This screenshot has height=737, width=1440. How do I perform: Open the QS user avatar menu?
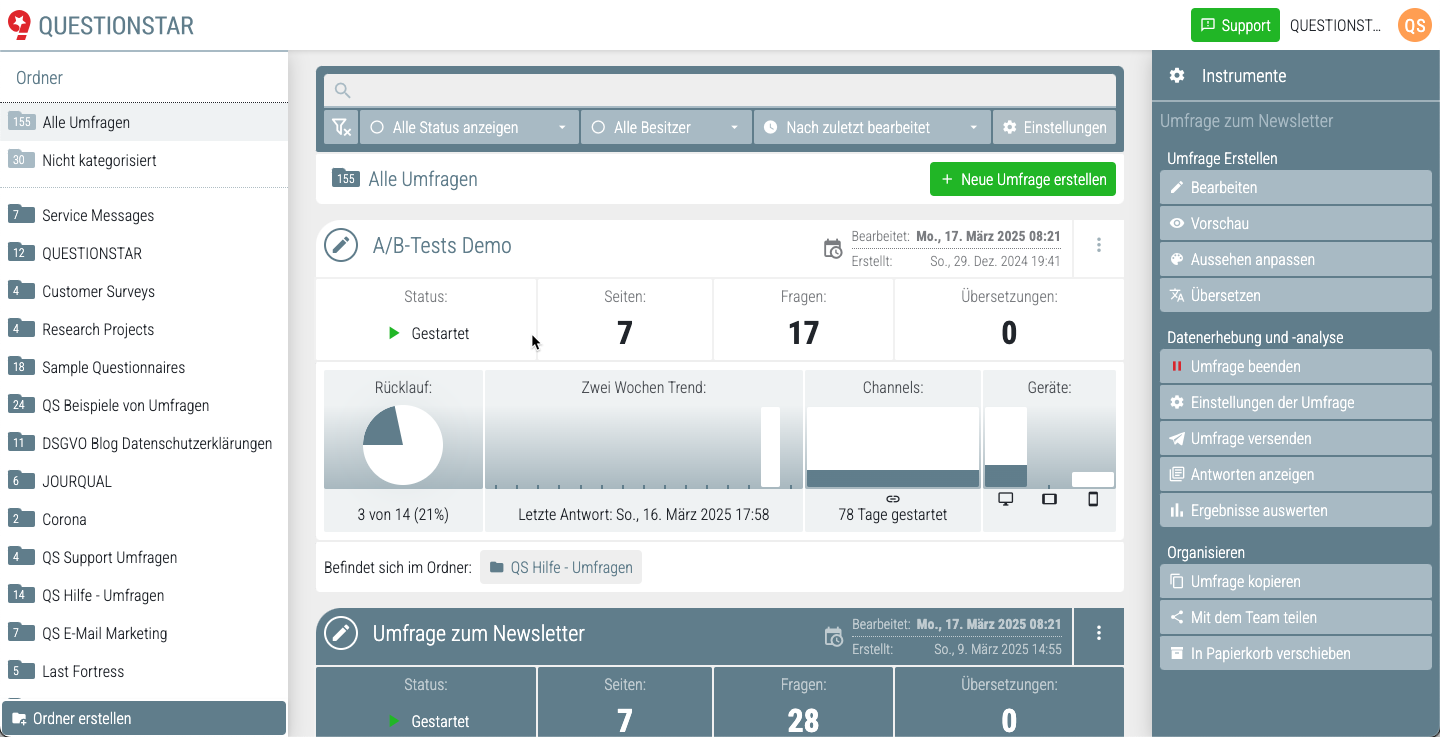pyautogui.click(x=1414, y=25)
